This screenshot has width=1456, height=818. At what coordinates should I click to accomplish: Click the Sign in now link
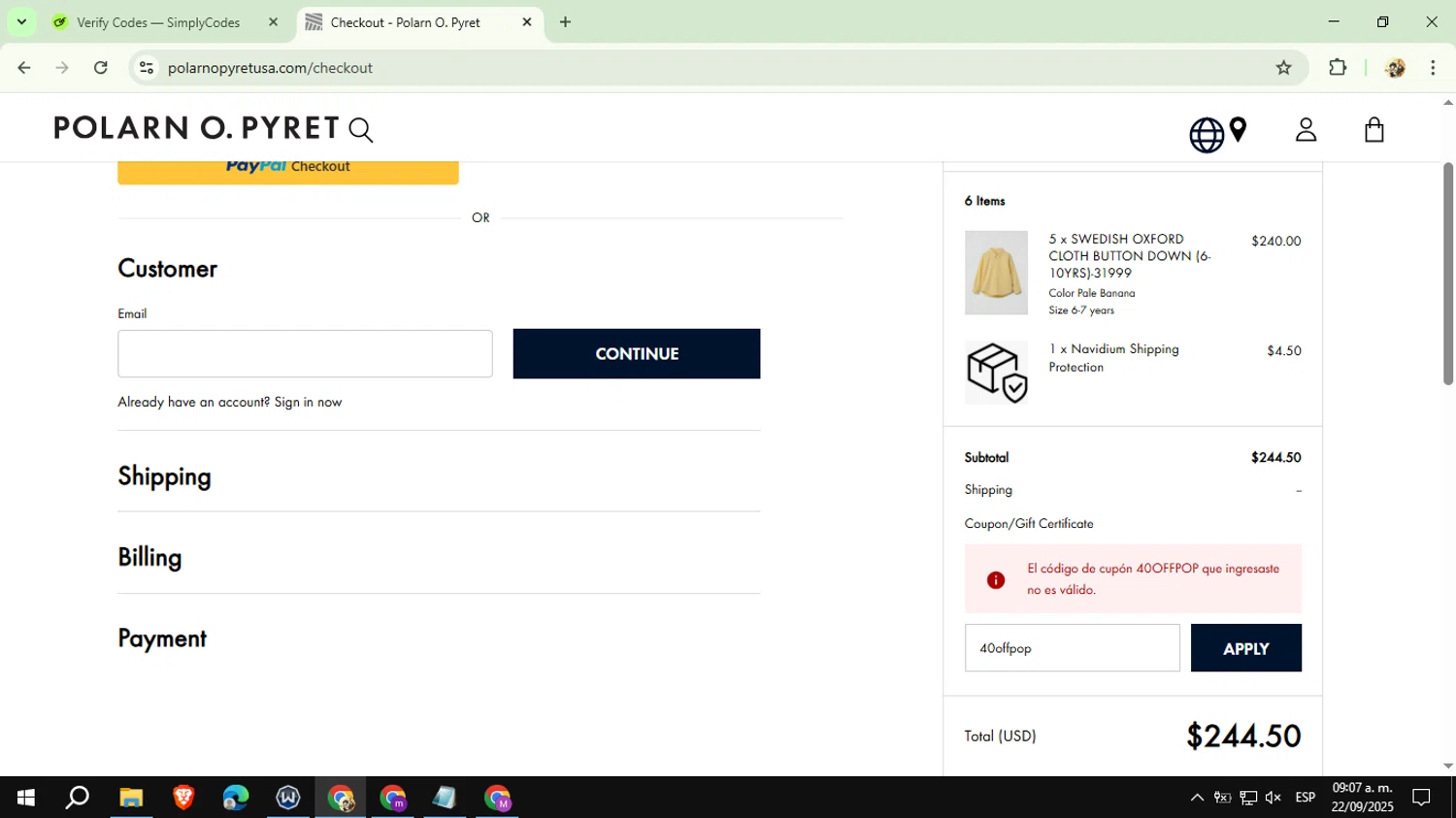pyautogui.click(x=308, y=402)
